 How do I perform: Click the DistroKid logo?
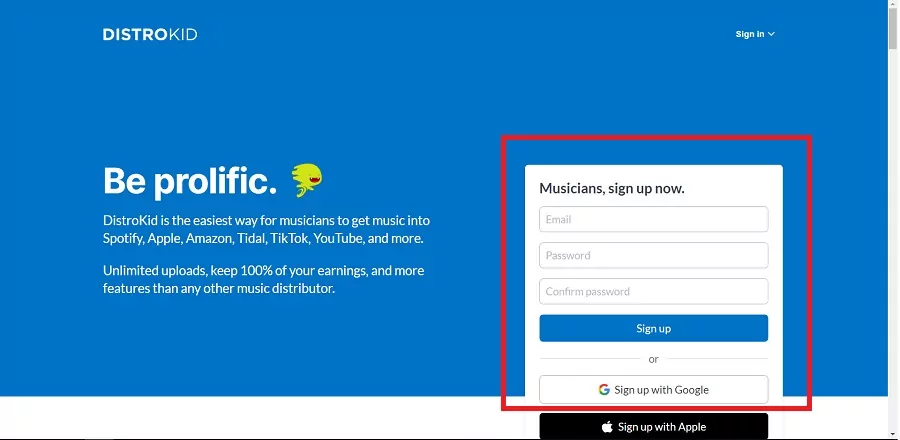click(150, 34)
